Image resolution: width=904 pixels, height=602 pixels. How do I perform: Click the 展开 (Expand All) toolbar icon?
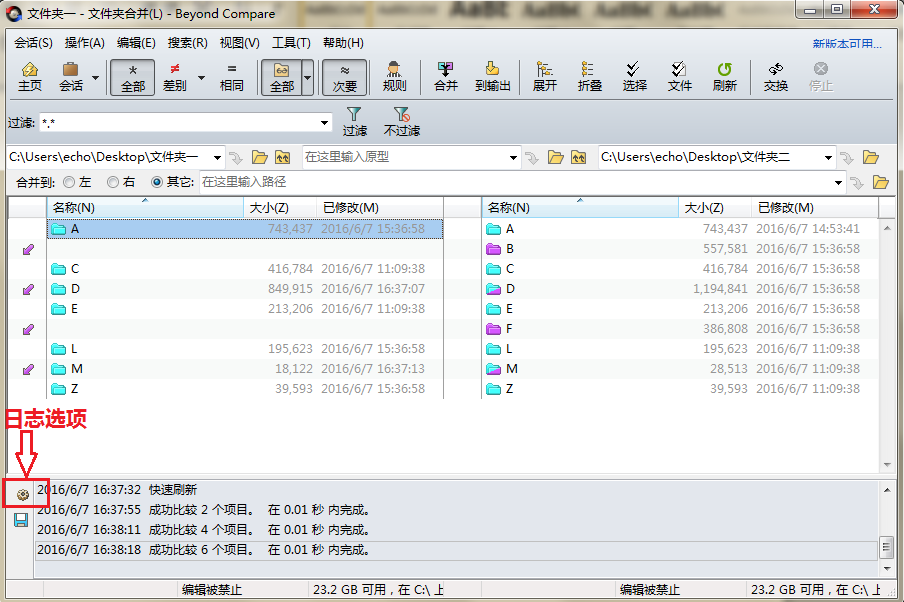(x=543, y=77)
